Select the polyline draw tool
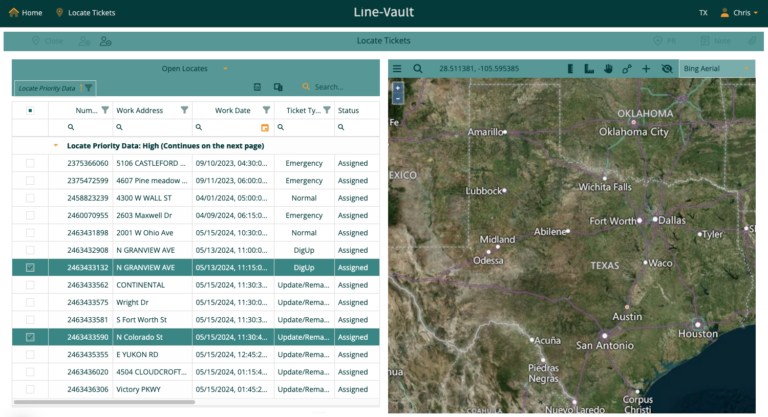The height and width of the screenshot is (417, 768). tap(627, 69)
